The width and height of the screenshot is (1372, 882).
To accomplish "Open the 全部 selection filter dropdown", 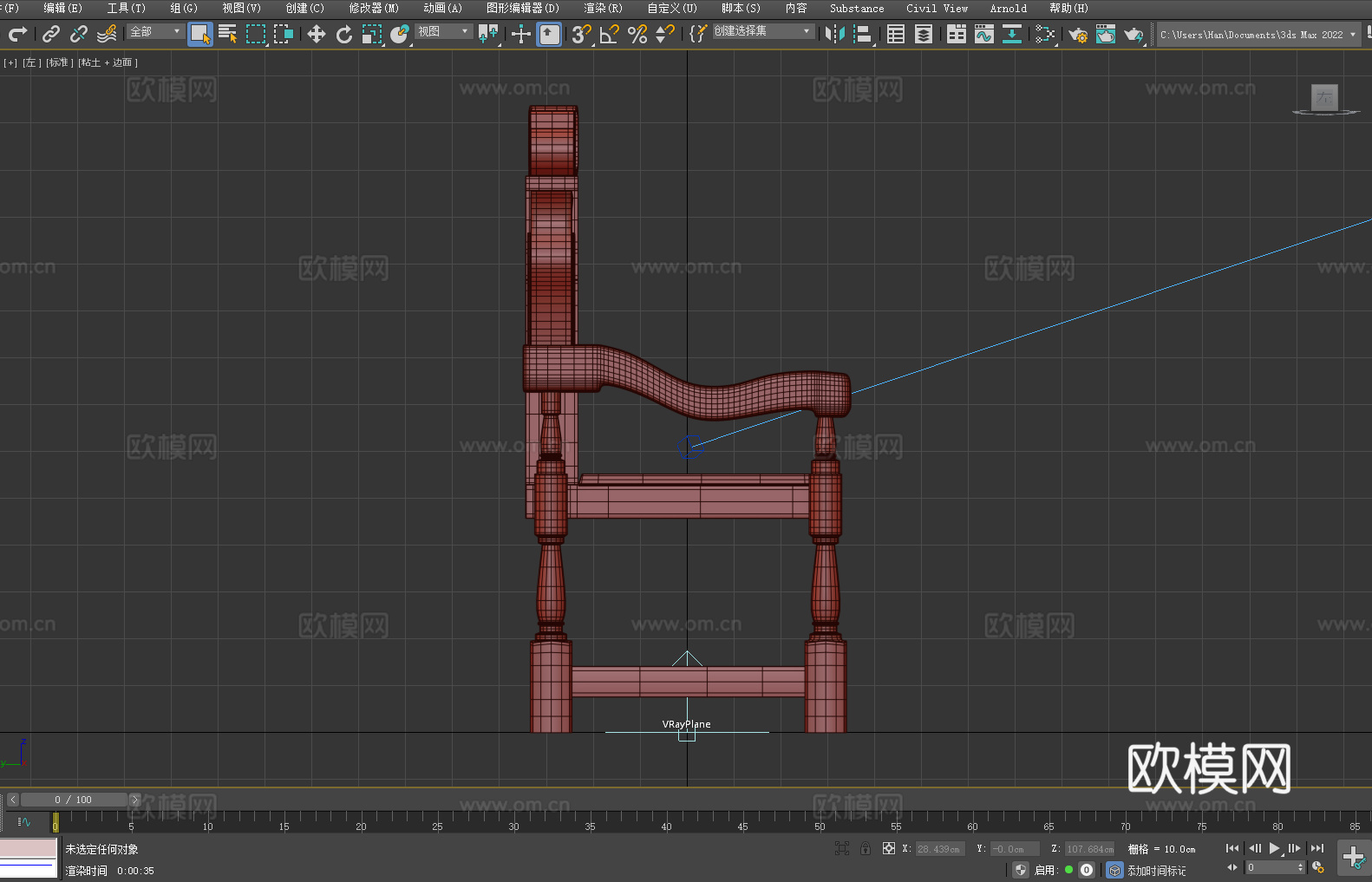I will coord(155,31).
